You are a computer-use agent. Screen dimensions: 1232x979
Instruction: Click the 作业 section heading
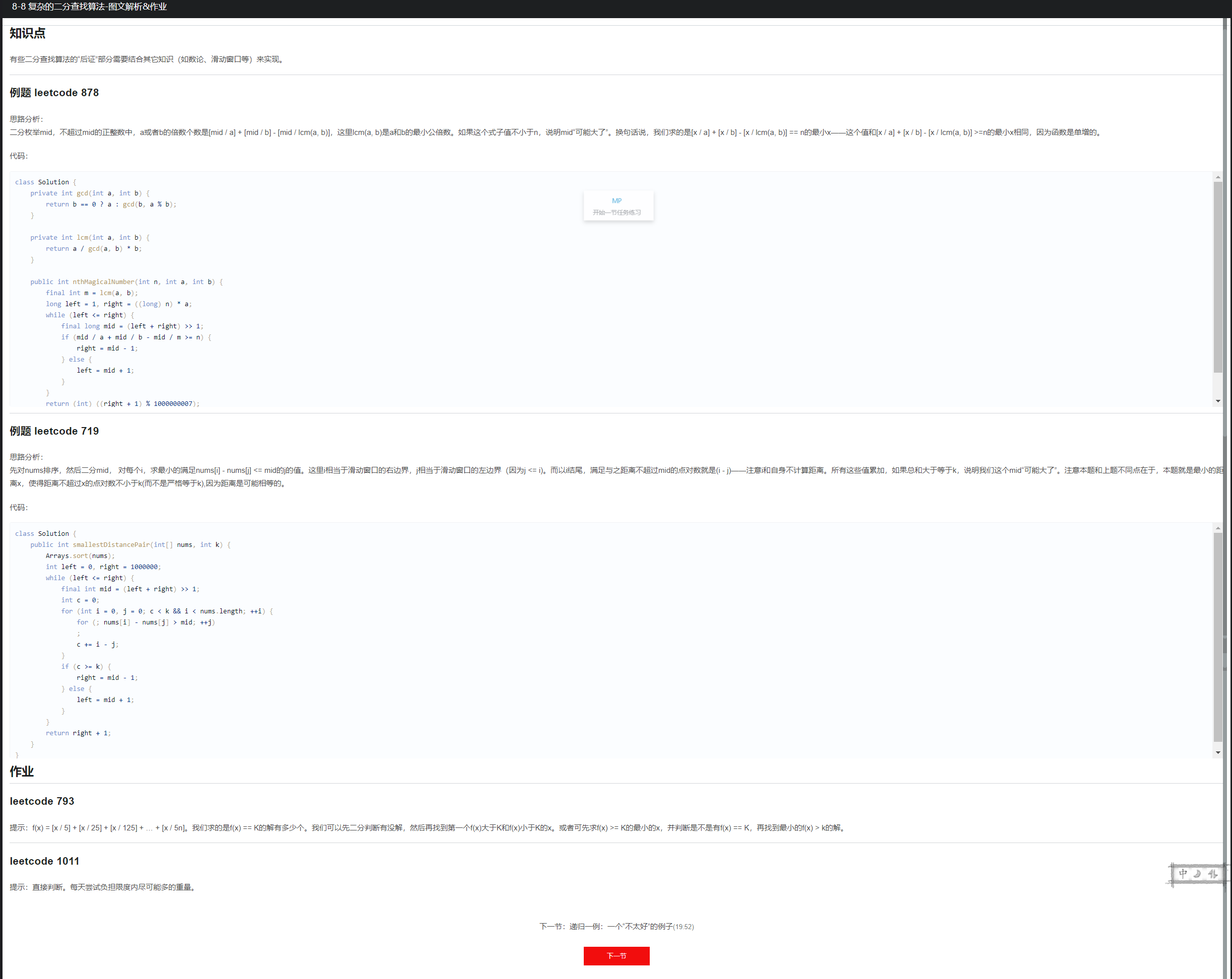coord(22,771)
